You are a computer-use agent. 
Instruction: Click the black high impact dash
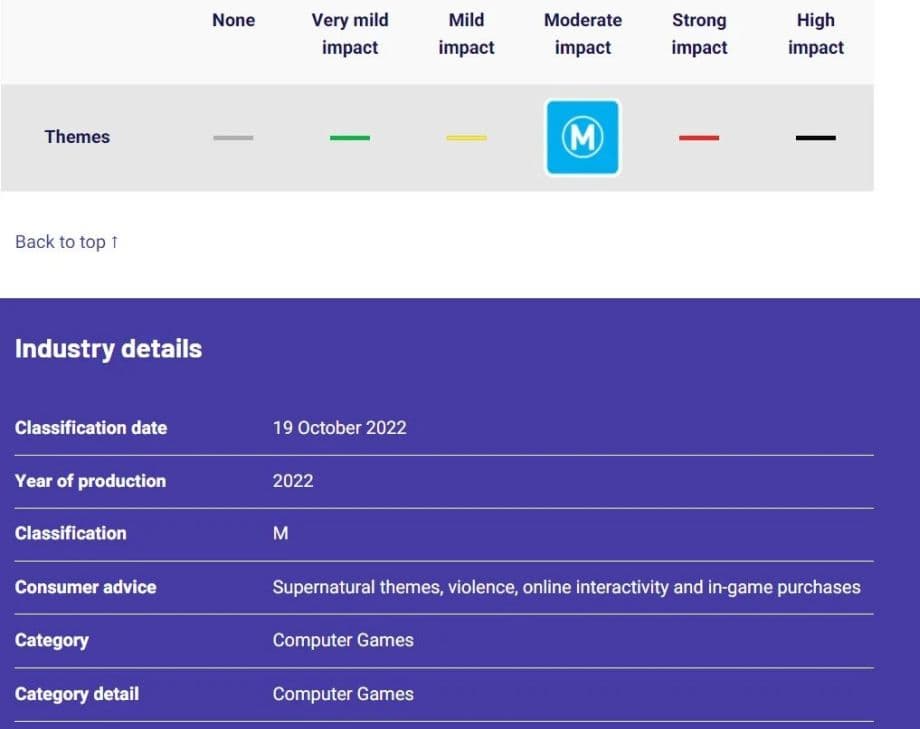pyautogui.click(x=816, y=138)
